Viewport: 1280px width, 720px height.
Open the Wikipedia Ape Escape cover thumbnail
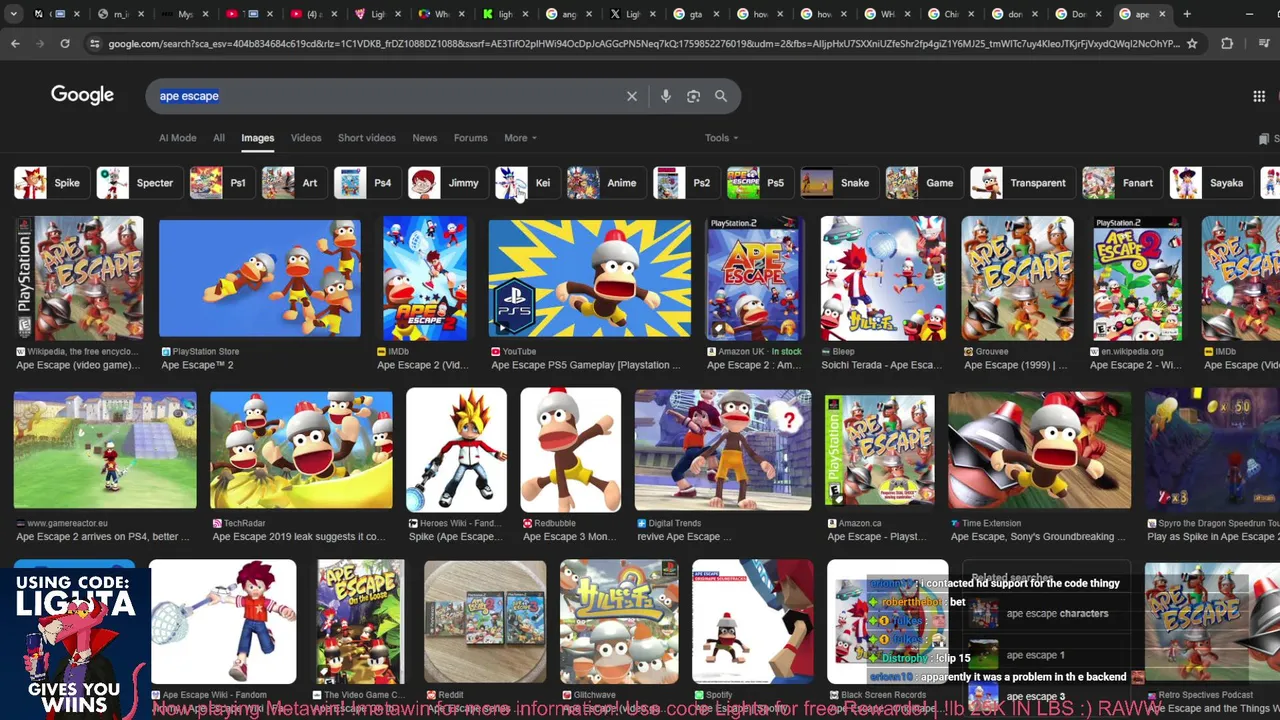[x=78, y=278]
